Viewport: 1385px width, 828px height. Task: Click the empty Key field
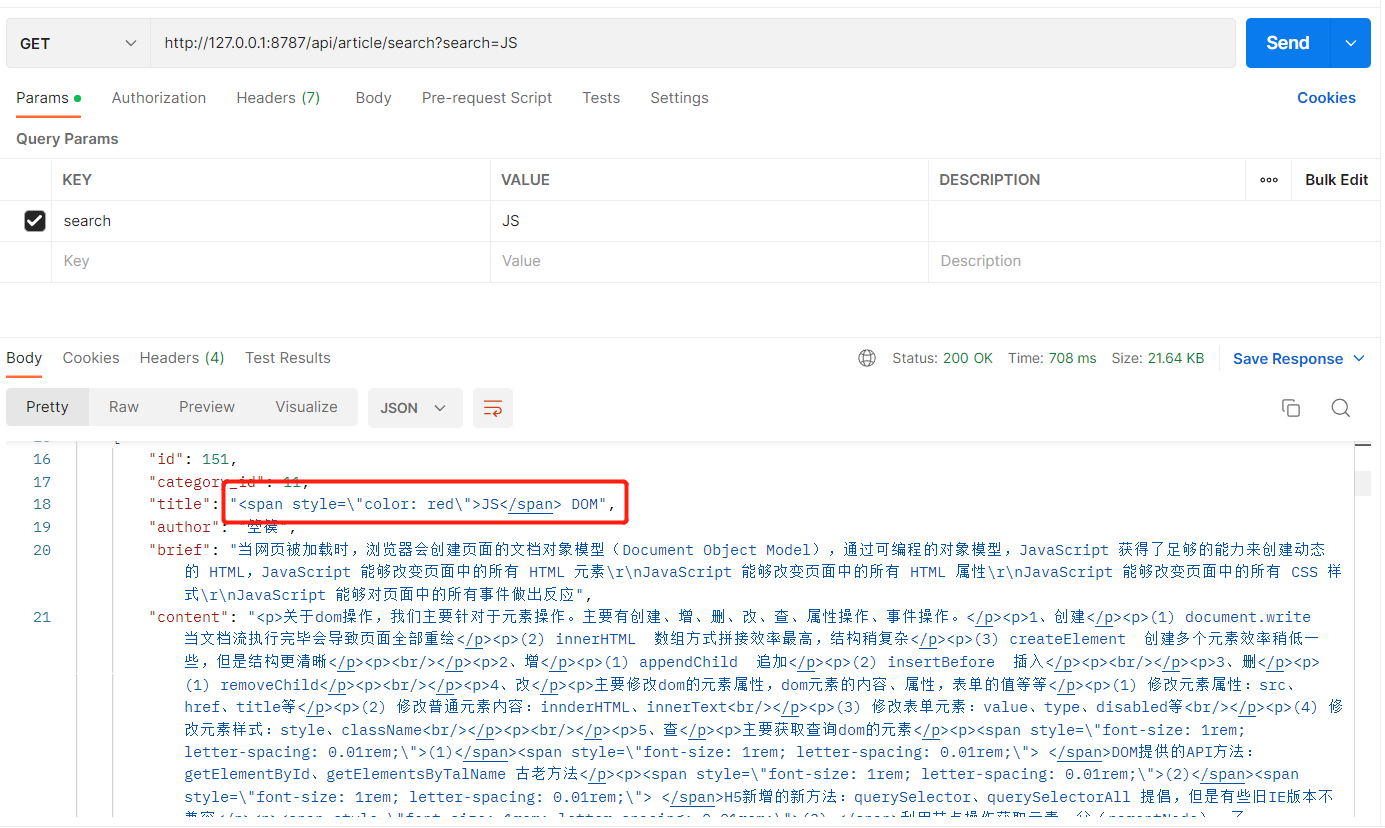coord(270,261)
